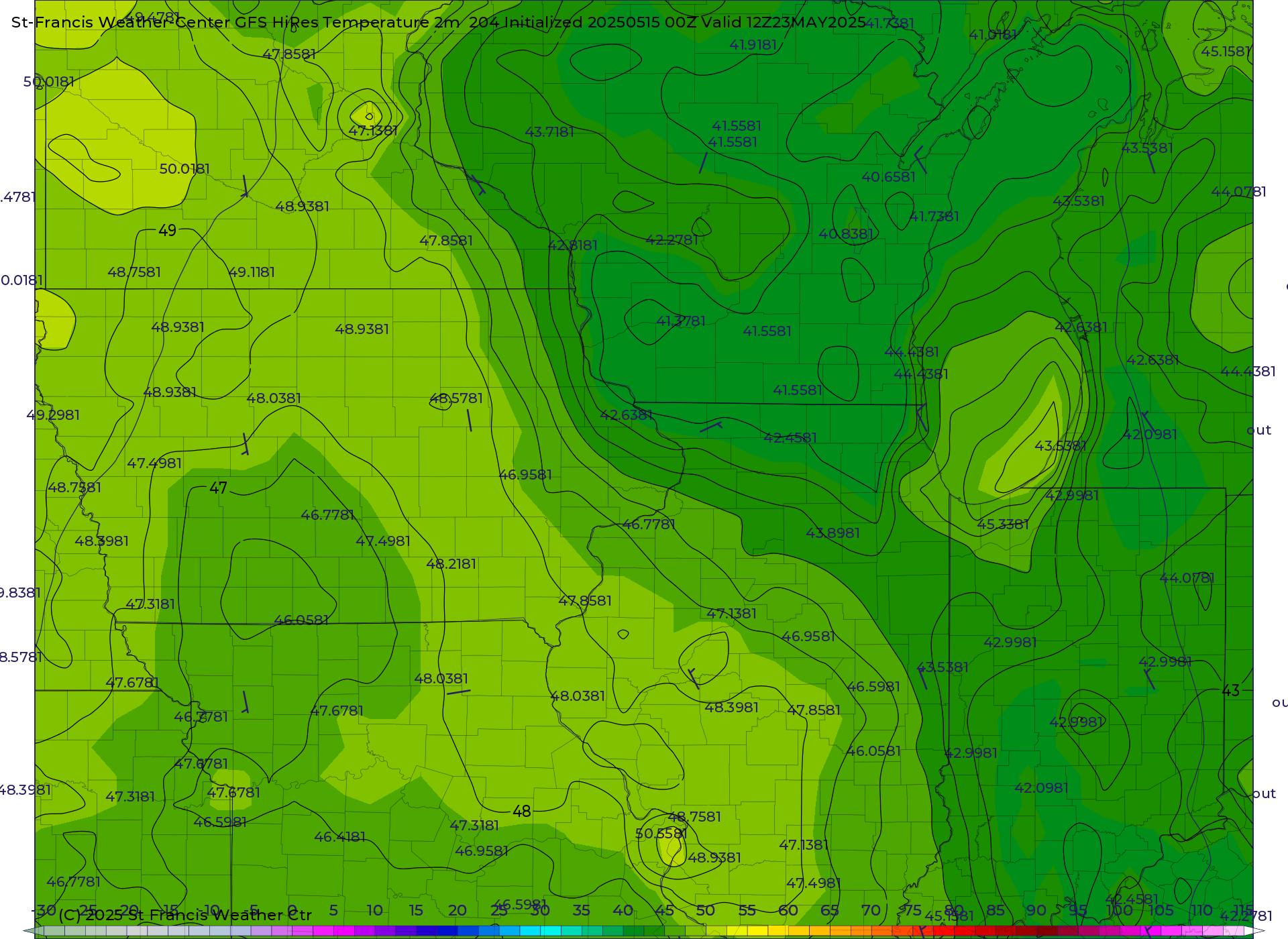
Task: Click the temperature value 40.6581
Action: 888,177
